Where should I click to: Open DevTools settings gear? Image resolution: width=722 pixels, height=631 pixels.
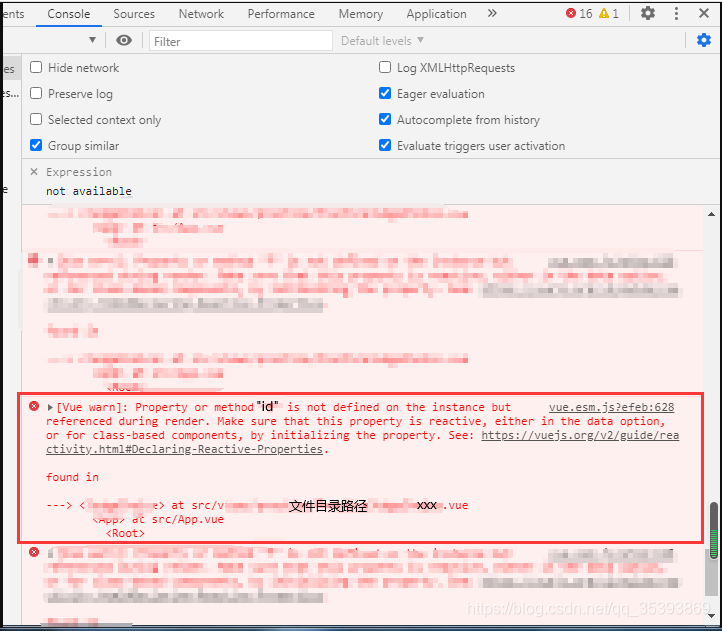pos(648,13)
